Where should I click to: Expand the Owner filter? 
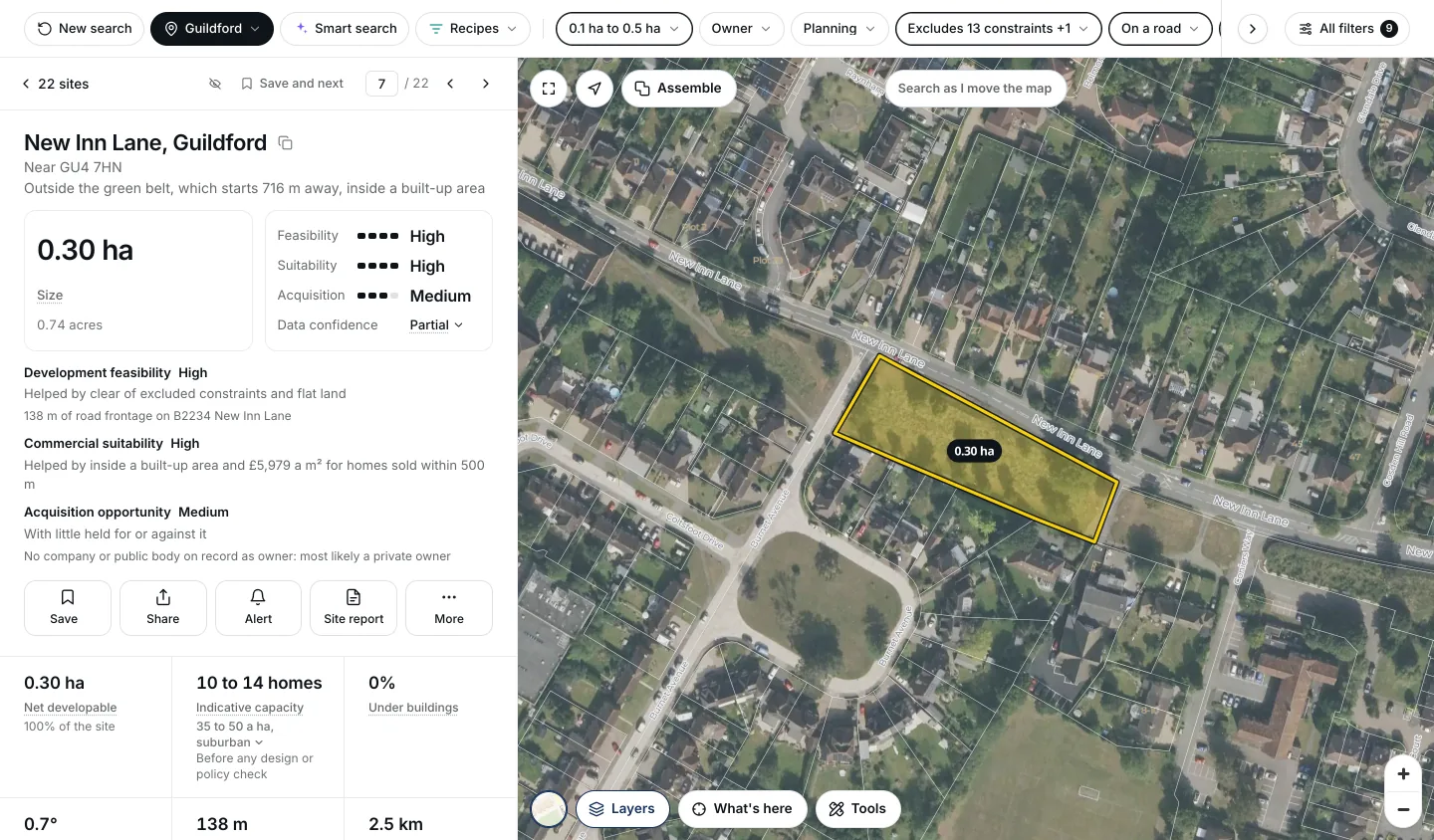point(742,29)
